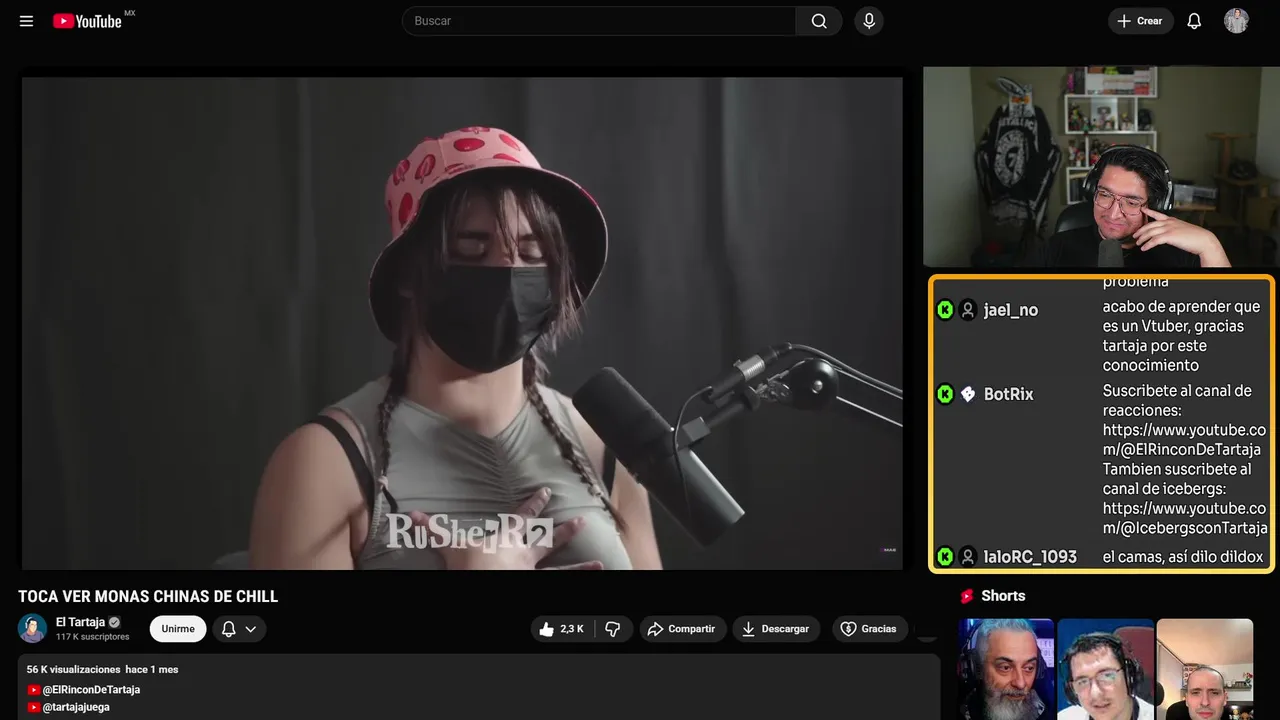The image size is (1280, 720).
Task: Click the verified badge next to El Tartaja
Action: 114,622
